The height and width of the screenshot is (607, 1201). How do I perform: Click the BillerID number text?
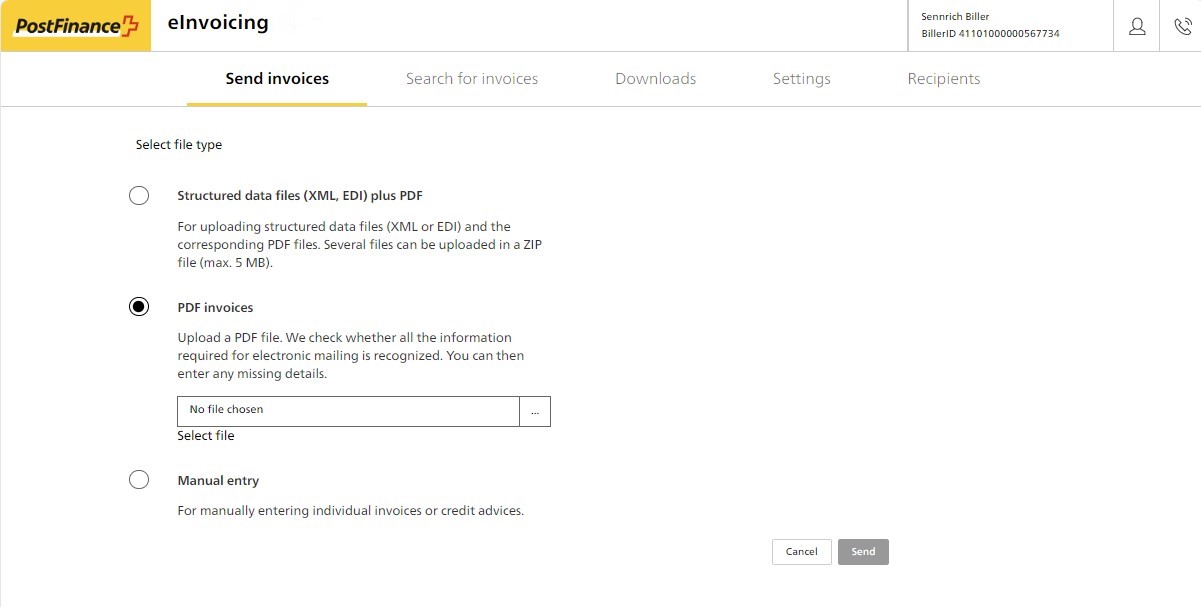(990, 34)
